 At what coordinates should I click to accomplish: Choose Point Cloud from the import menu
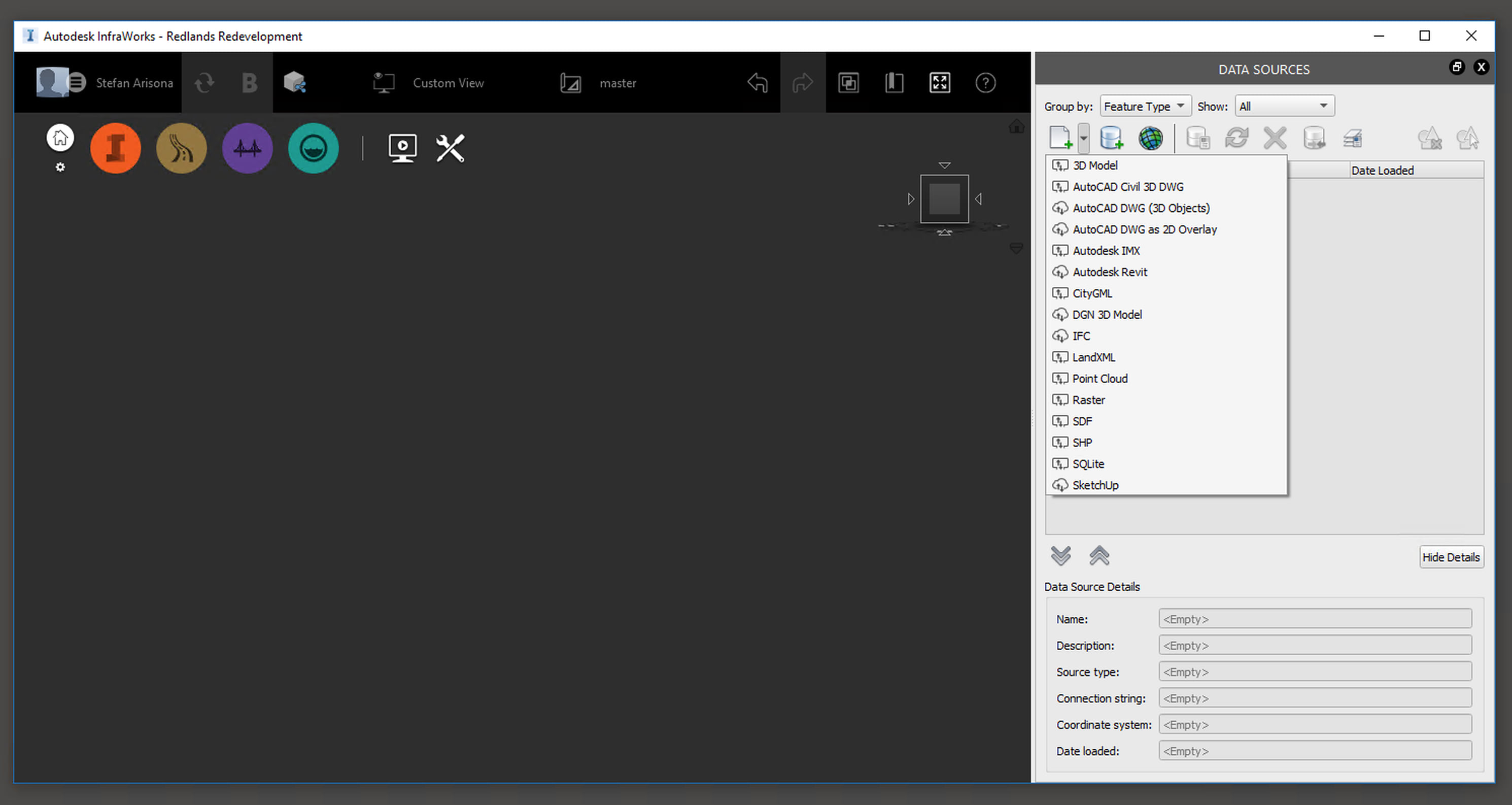pyautogui.click(x=1099, y=379)
